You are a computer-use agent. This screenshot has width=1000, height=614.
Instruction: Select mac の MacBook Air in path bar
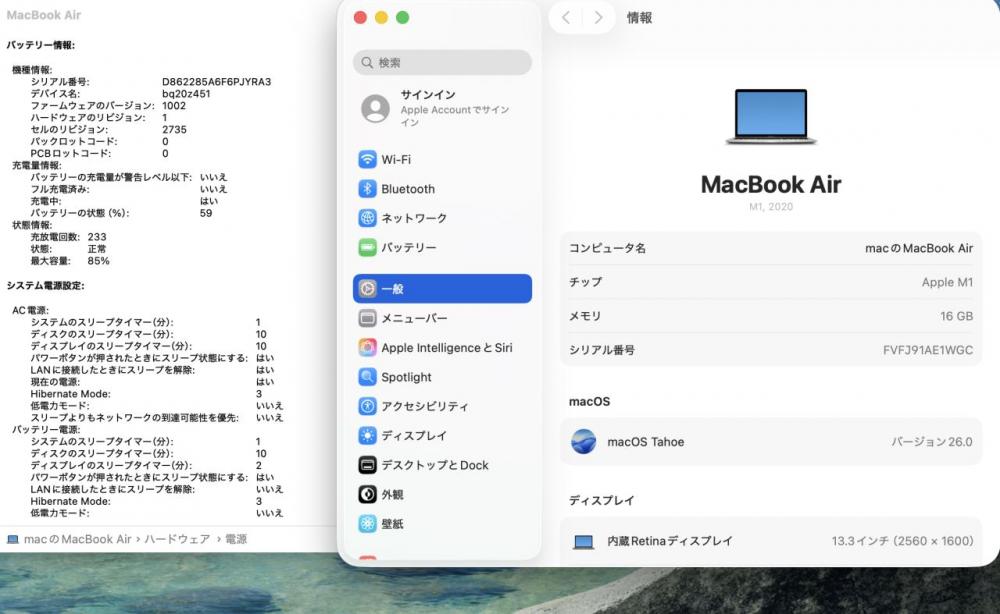point(77,539)
